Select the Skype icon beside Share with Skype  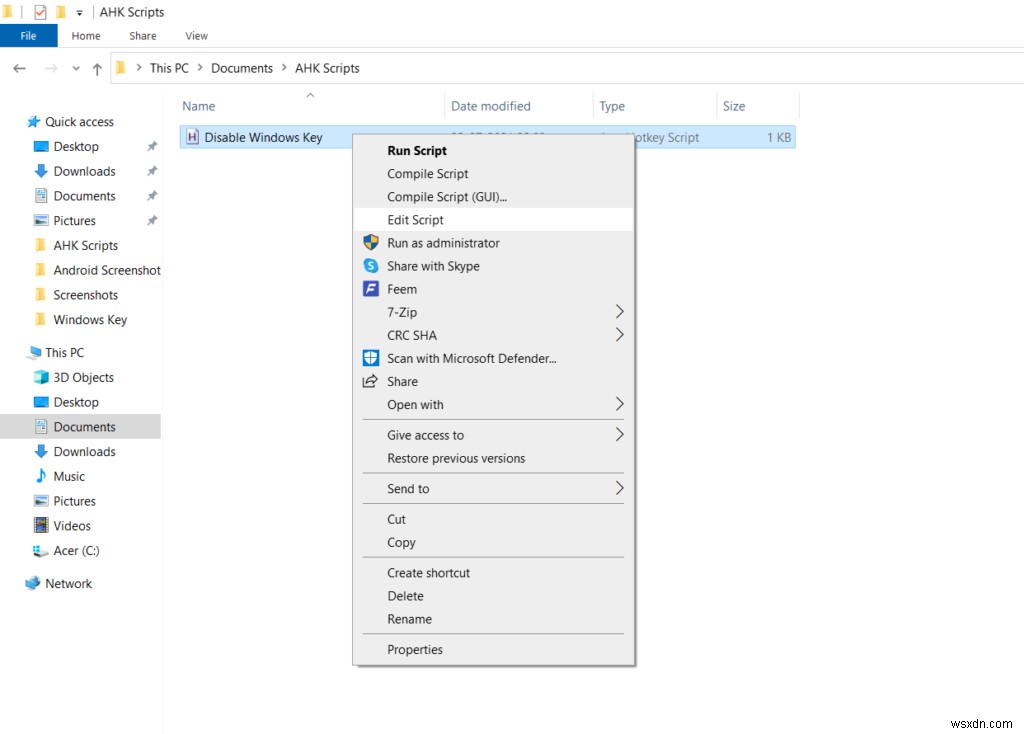(370, 266)
